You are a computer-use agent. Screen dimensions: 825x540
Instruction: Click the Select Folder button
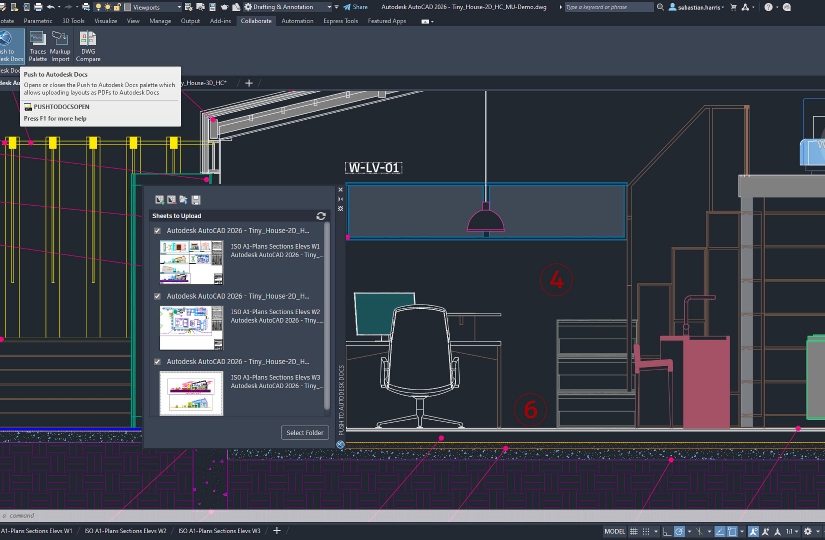click(x=305, y=433)
